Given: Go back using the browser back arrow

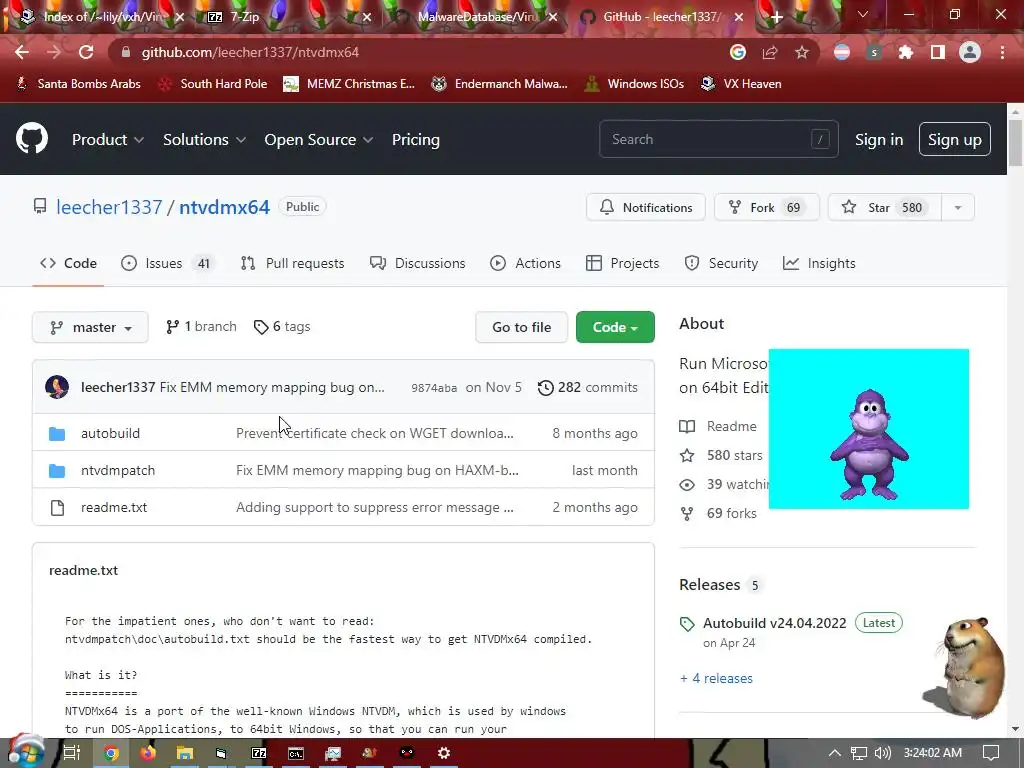Looking at the screenshot, I should point(22,52).
